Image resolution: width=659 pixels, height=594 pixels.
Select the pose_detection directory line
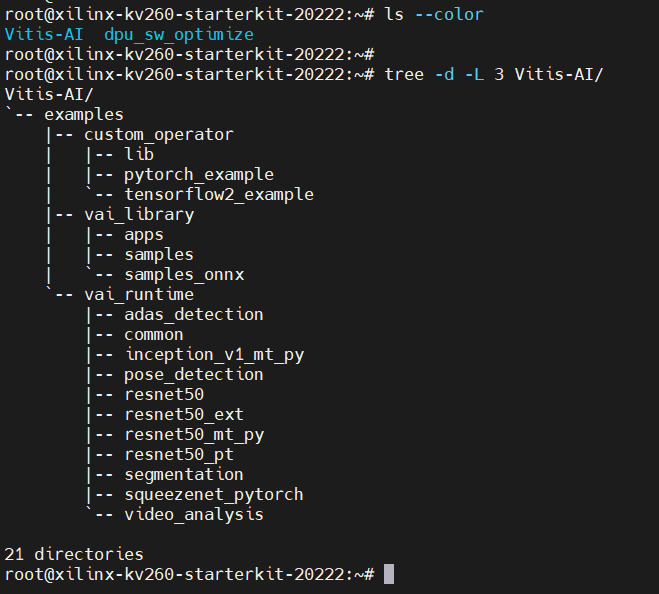(194, 375)
